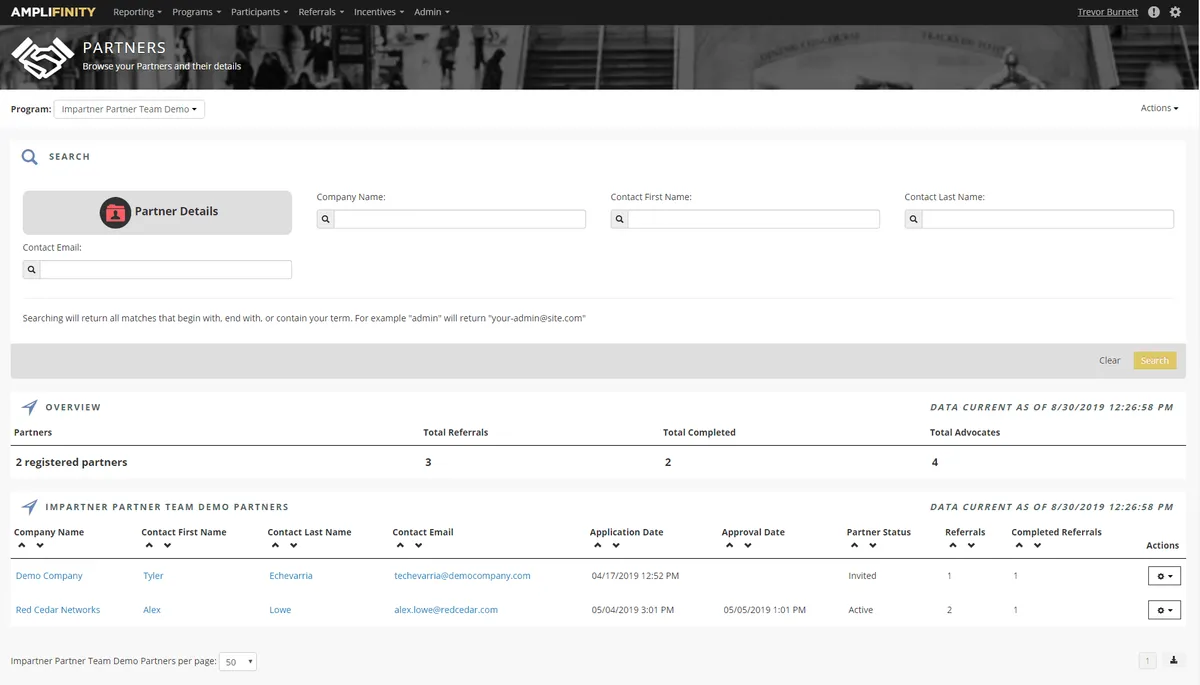This screenshot has height=685, width=1200.
Task: Open the Program selector dropdown
Action: tap(128, 108)
